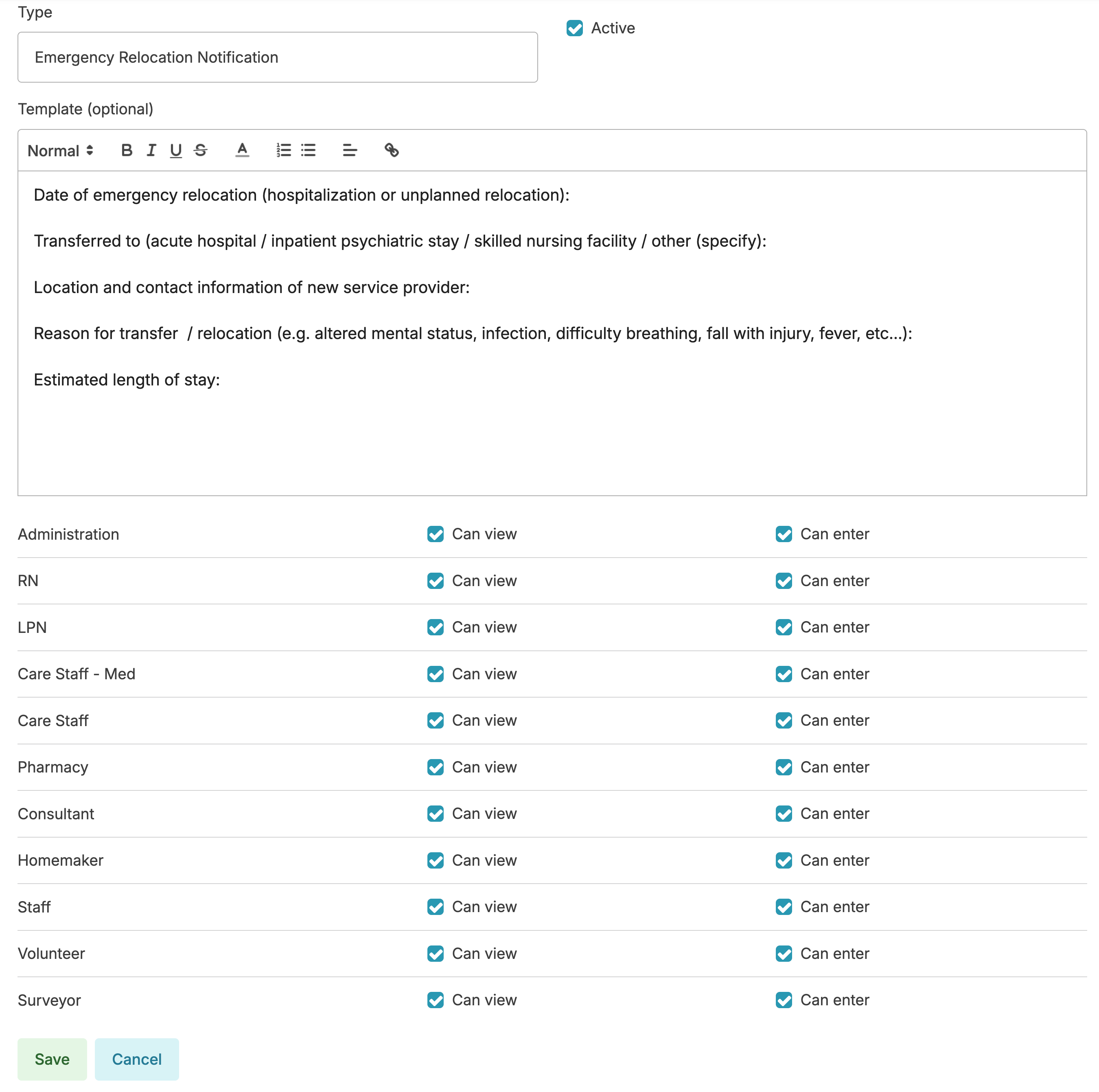Click the Type name input field
Image resolution: width=1099 pixels, height=1092 pixels.
click(278, 57)
